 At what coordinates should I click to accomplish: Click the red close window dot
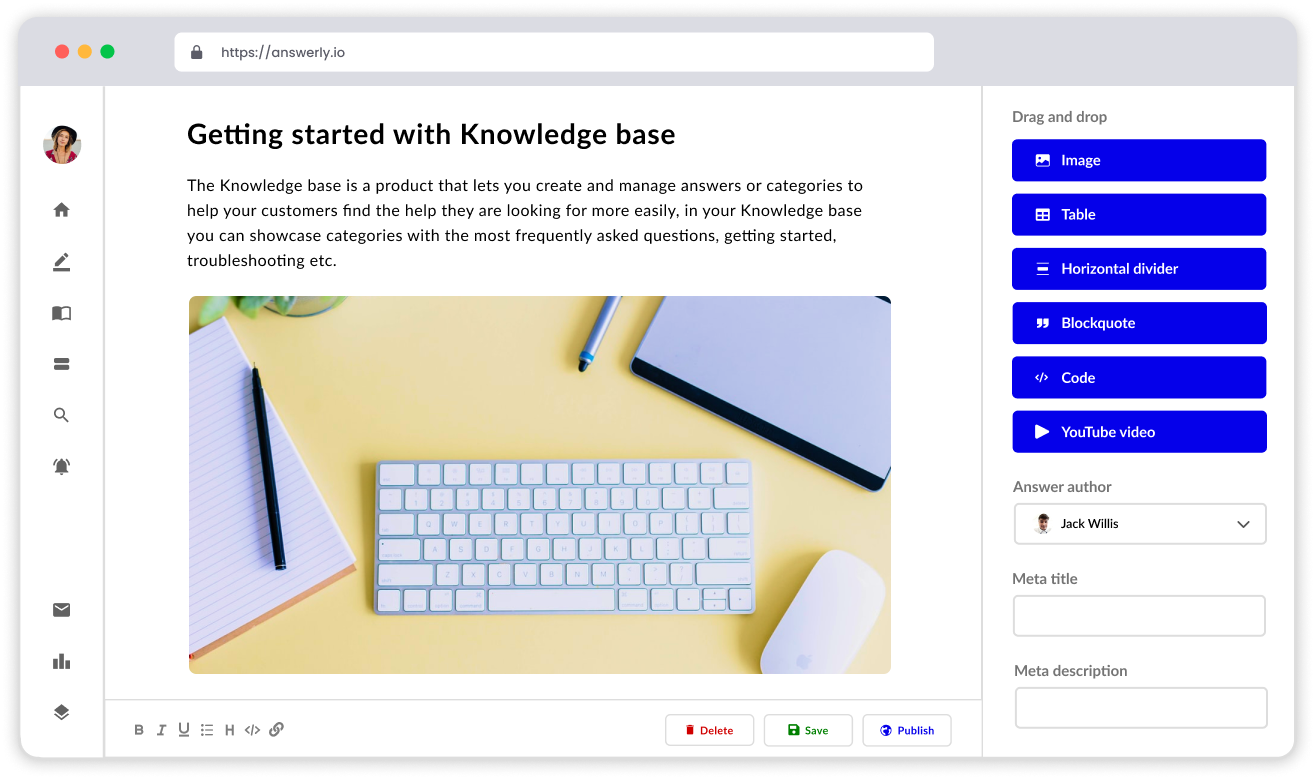[62, 52]
